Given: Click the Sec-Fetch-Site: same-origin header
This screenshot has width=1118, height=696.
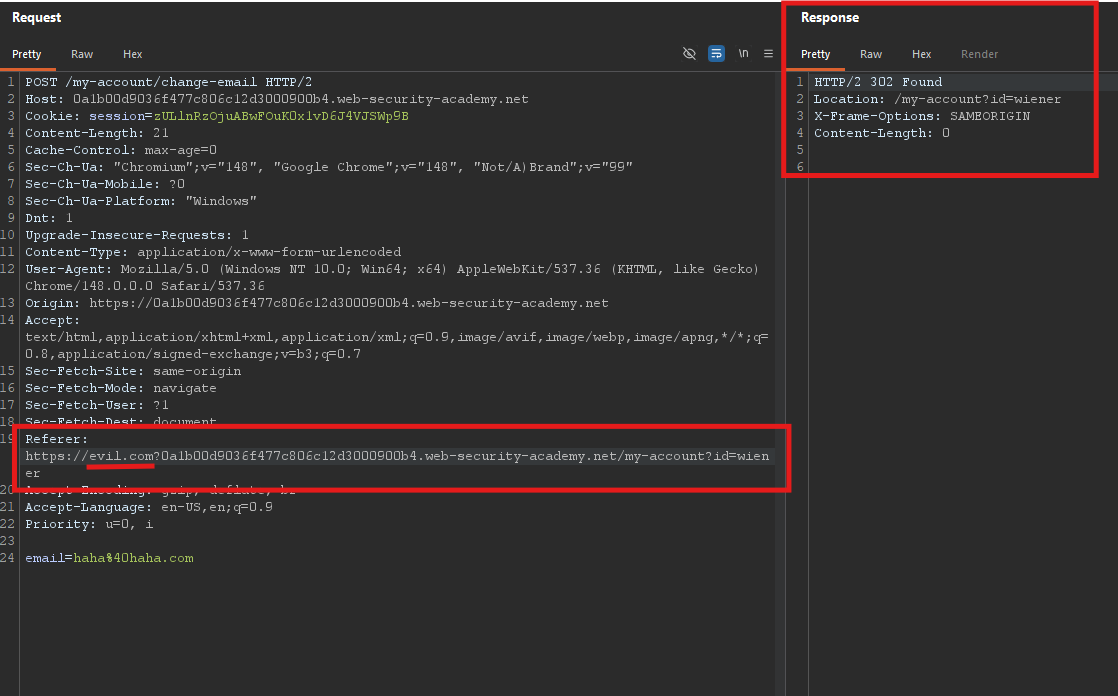Looking at the screenshot, I should (x=133, y=372).
